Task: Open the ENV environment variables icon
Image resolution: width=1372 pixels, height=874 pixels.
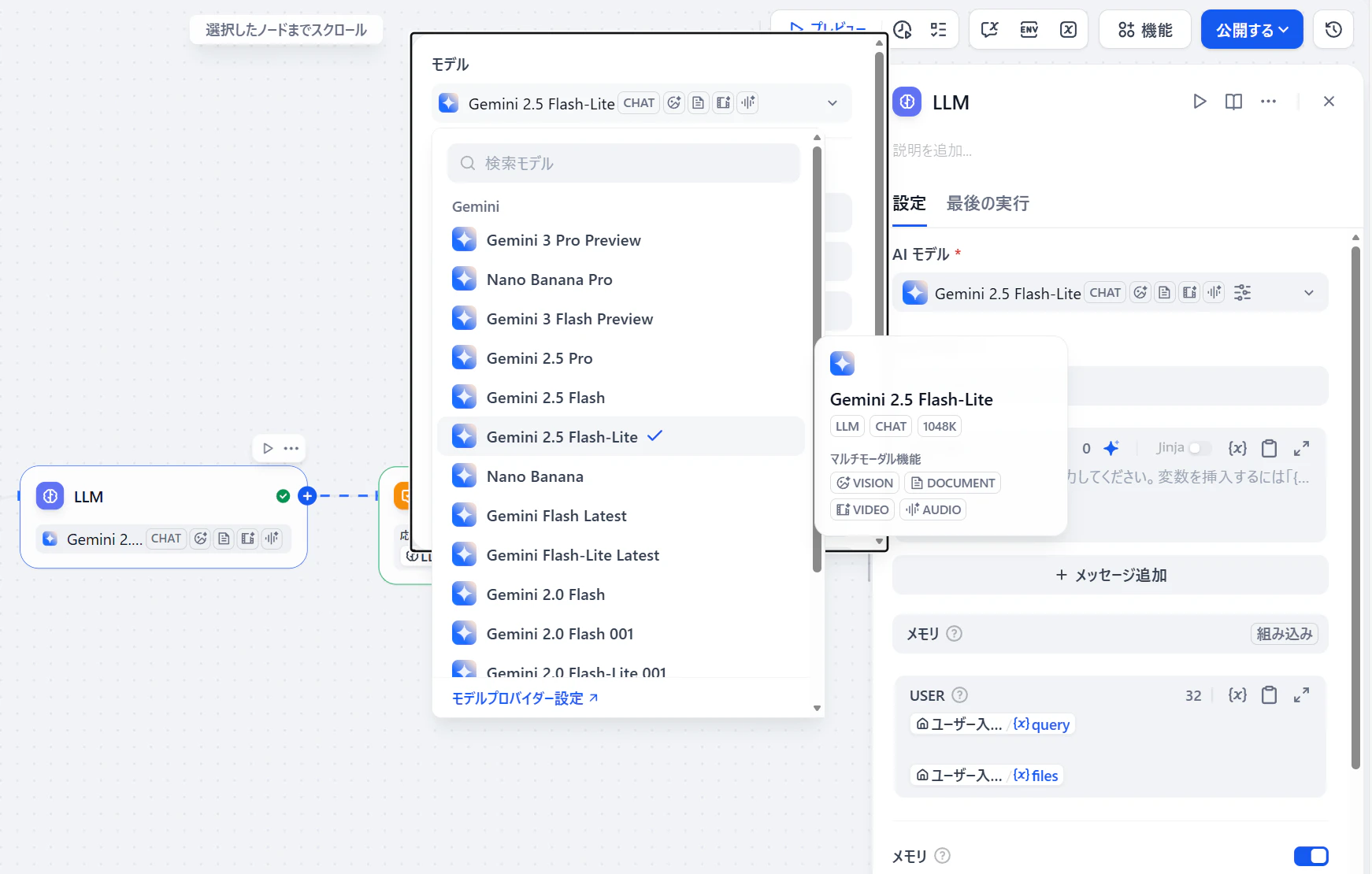Action: (x=1029, y=30)
